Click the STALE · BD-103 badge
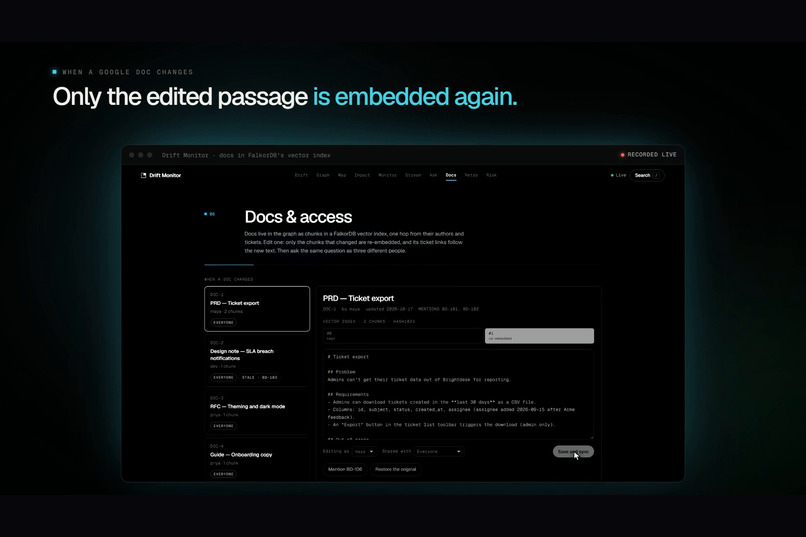The image size is (806, 537). (x=260, y=377)
